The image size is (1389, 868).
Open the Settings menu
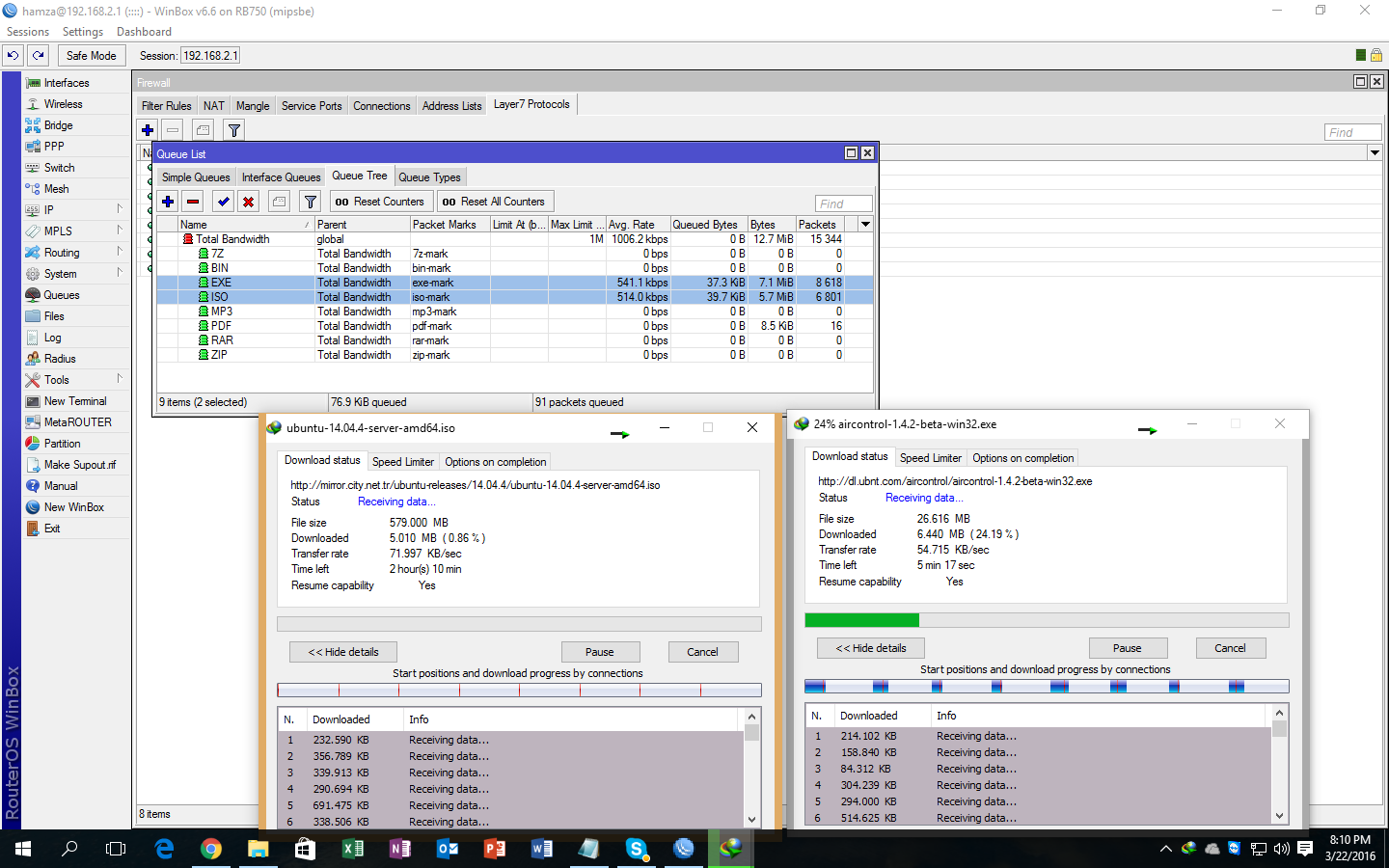coord(83,32)
